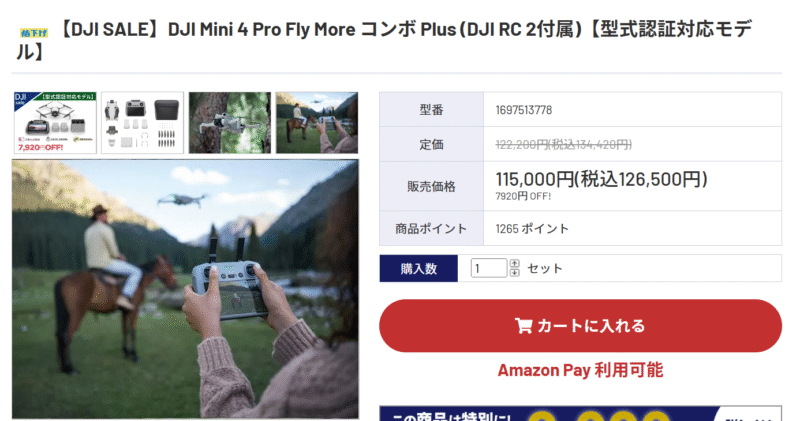Focus the 購入数 quantity input field

[x=488, y=268]
